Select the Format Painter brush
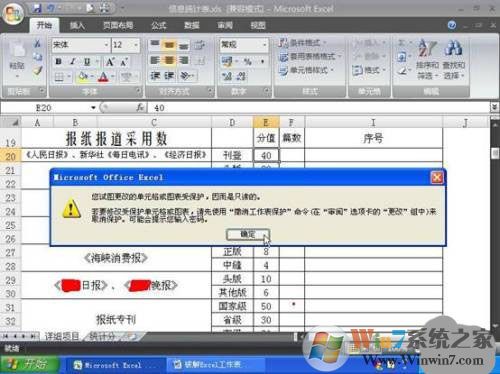This screenshot has width=500, height=374. coord(37,70)
